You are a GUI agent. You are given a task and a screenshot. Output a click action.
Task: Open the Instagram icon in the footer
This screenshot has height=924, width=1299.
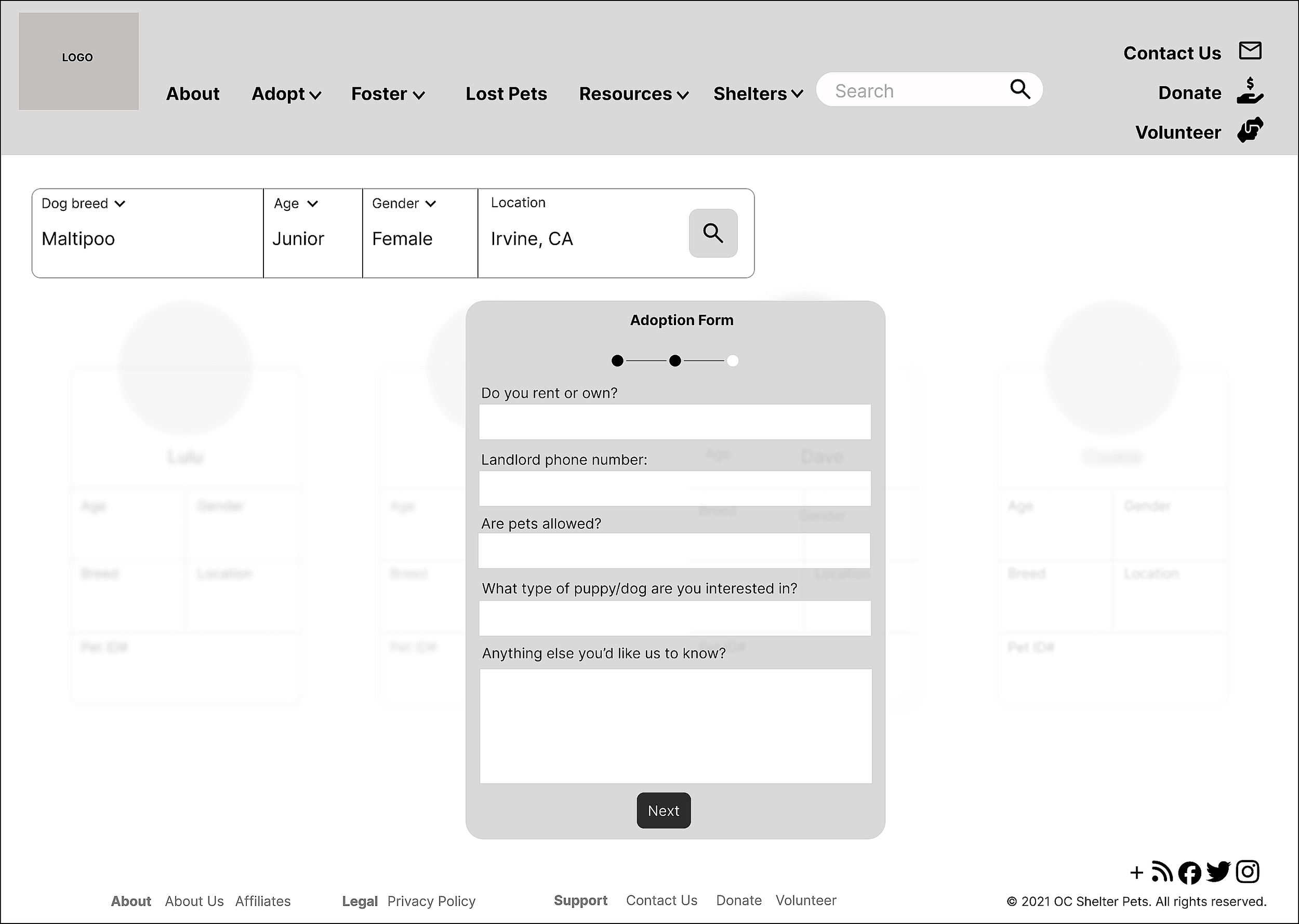1247,872
